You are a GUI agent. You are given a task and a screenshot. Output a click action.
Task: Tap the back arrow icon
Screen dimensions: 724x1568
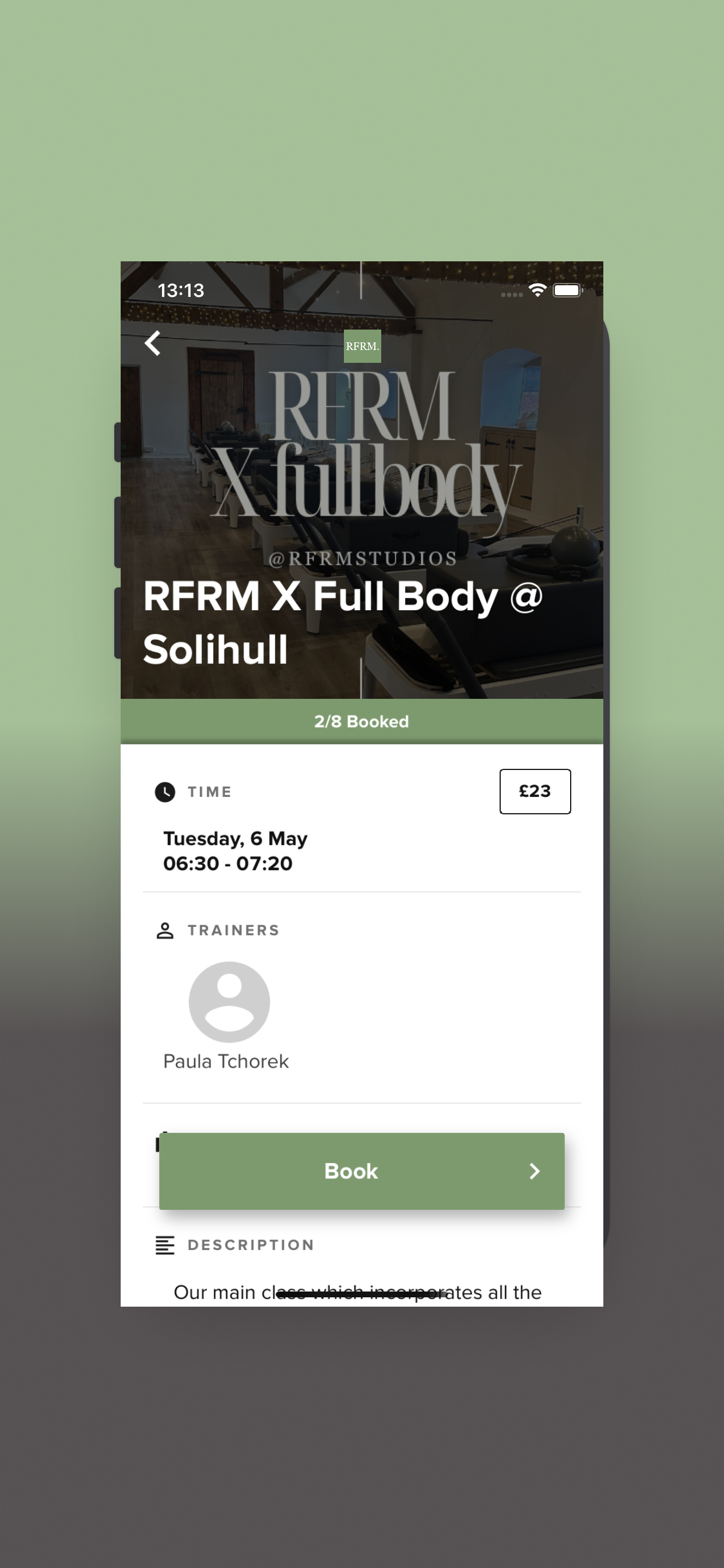click(153, 344)
